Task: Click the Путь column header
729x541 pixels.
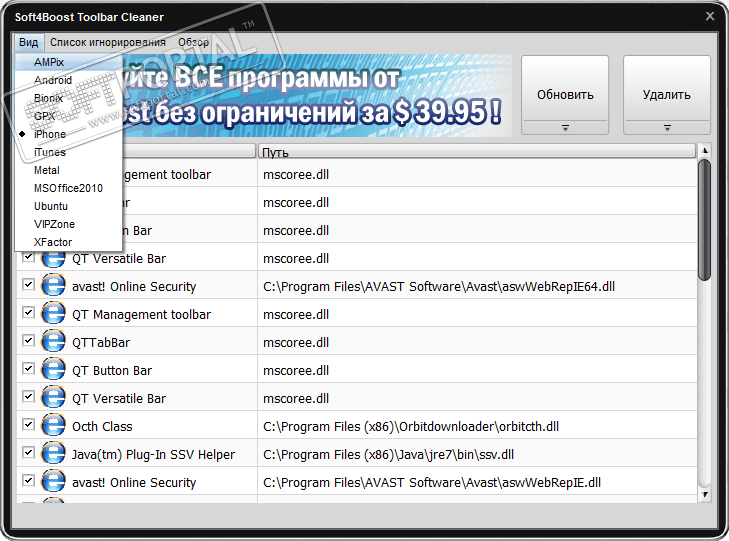Action: (x=477, y=152)
